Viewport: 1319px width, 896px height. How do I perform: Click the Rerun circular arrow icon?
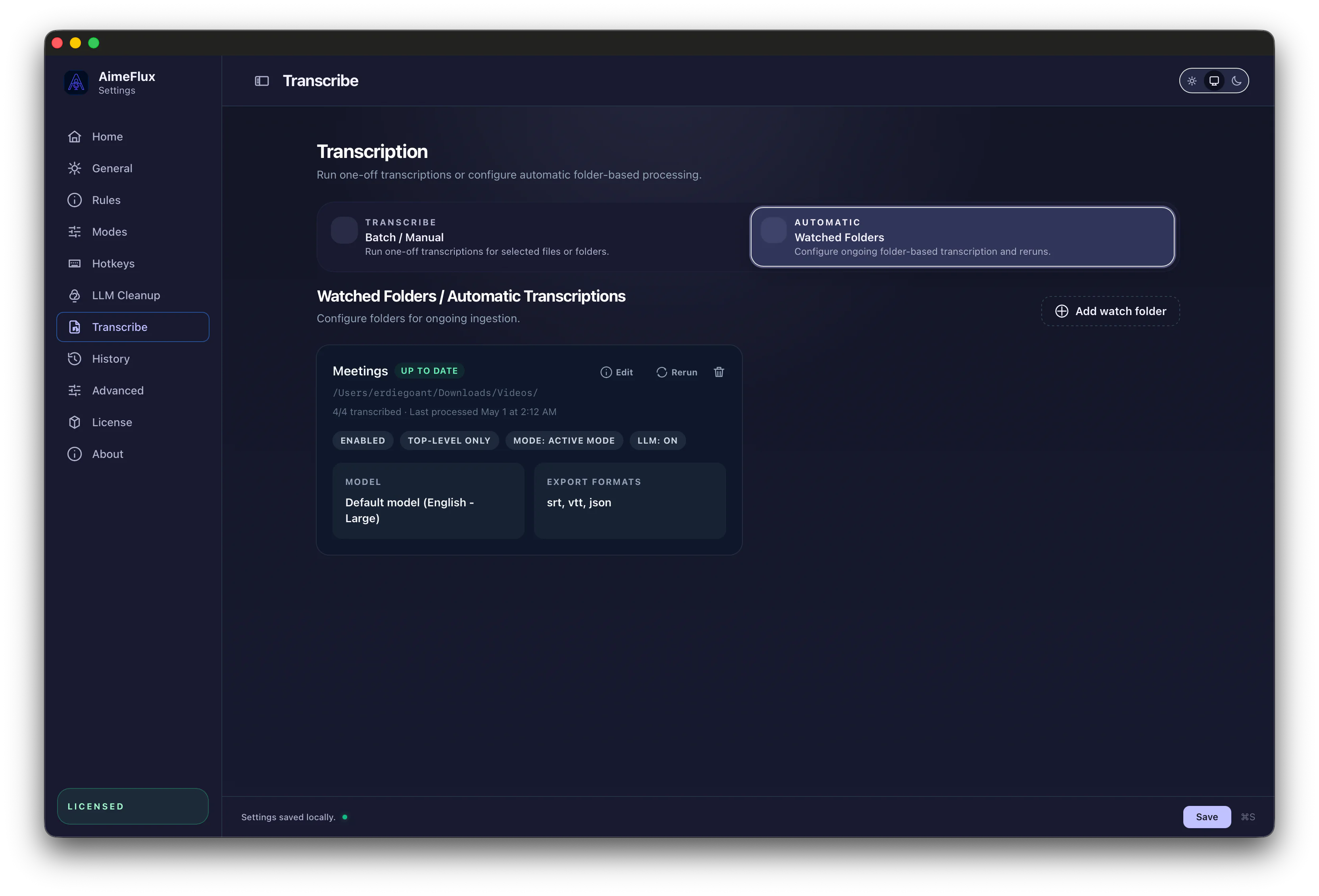pyautogui.click(x=662, y=372)
